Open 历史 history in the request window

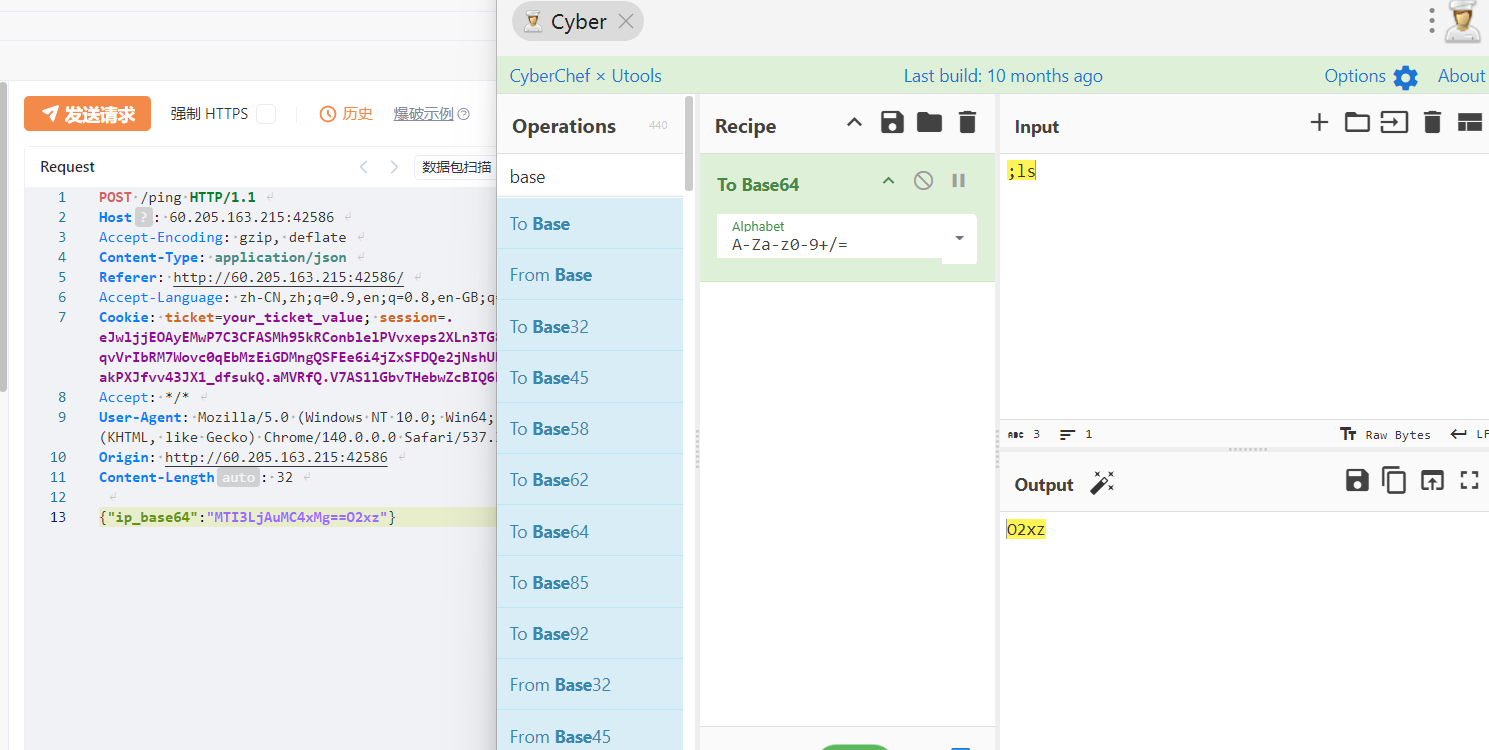point(346,114)
